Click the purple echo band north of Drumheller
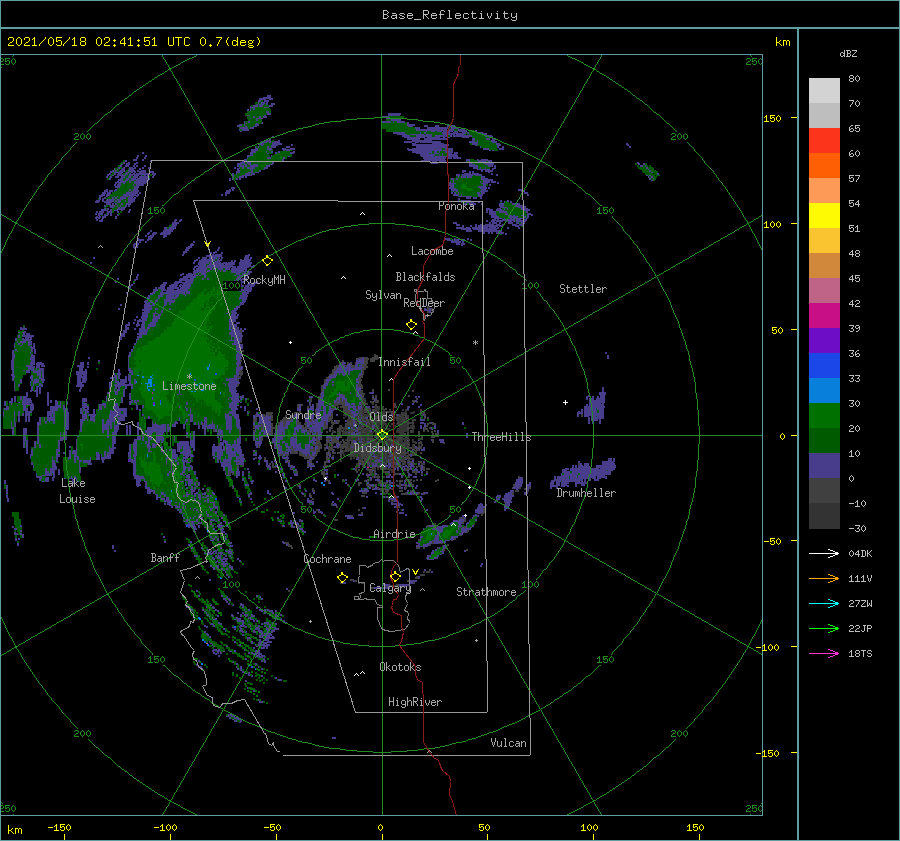Image resolution: width=900 pixels, height=841 pixels. tap(583, 474)
